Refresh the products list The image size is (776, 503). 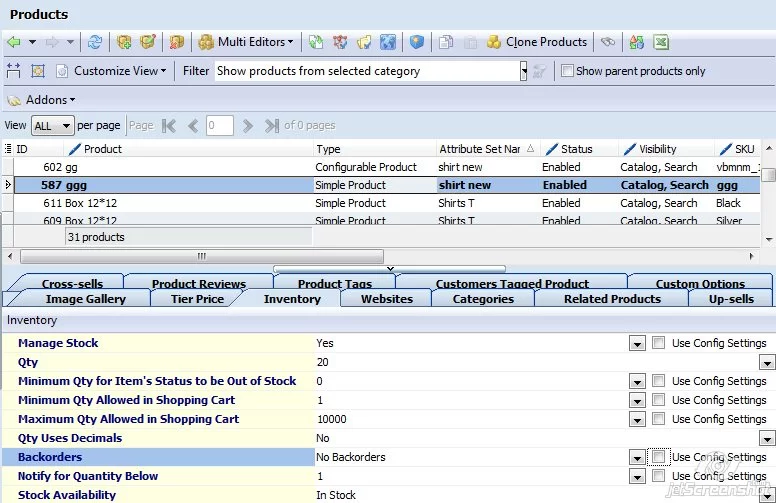(x=95, y=43)
